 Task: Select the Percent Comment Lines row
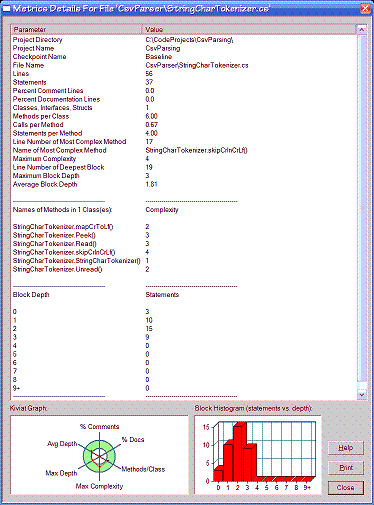[x=184, y=91]
